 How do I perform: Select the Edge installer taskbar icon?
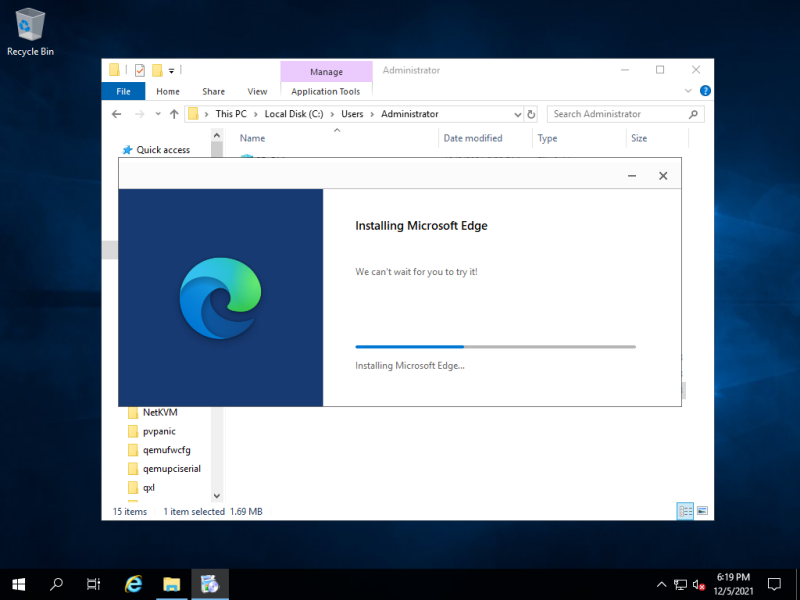click(210, 584)
